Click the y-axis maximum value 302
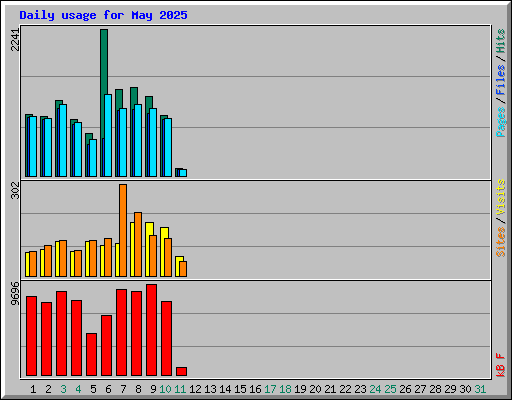The width and height of the screenshot is (512, 400). tap(15, 190)
